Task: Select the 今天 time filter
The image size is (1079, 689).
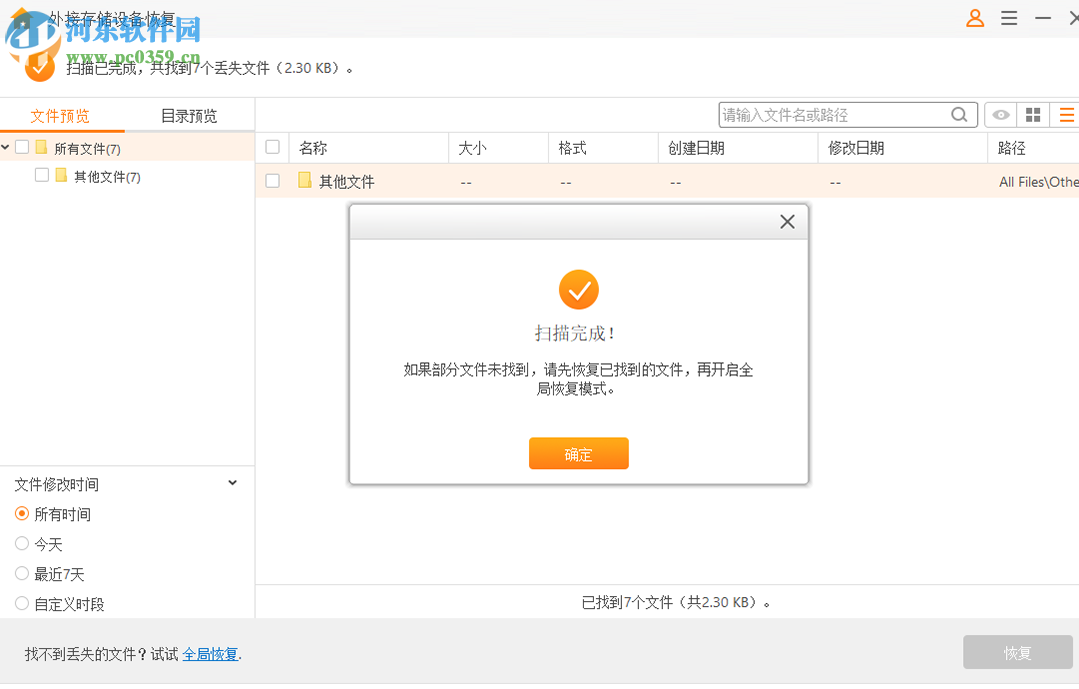Action: (x=21, y=544)
